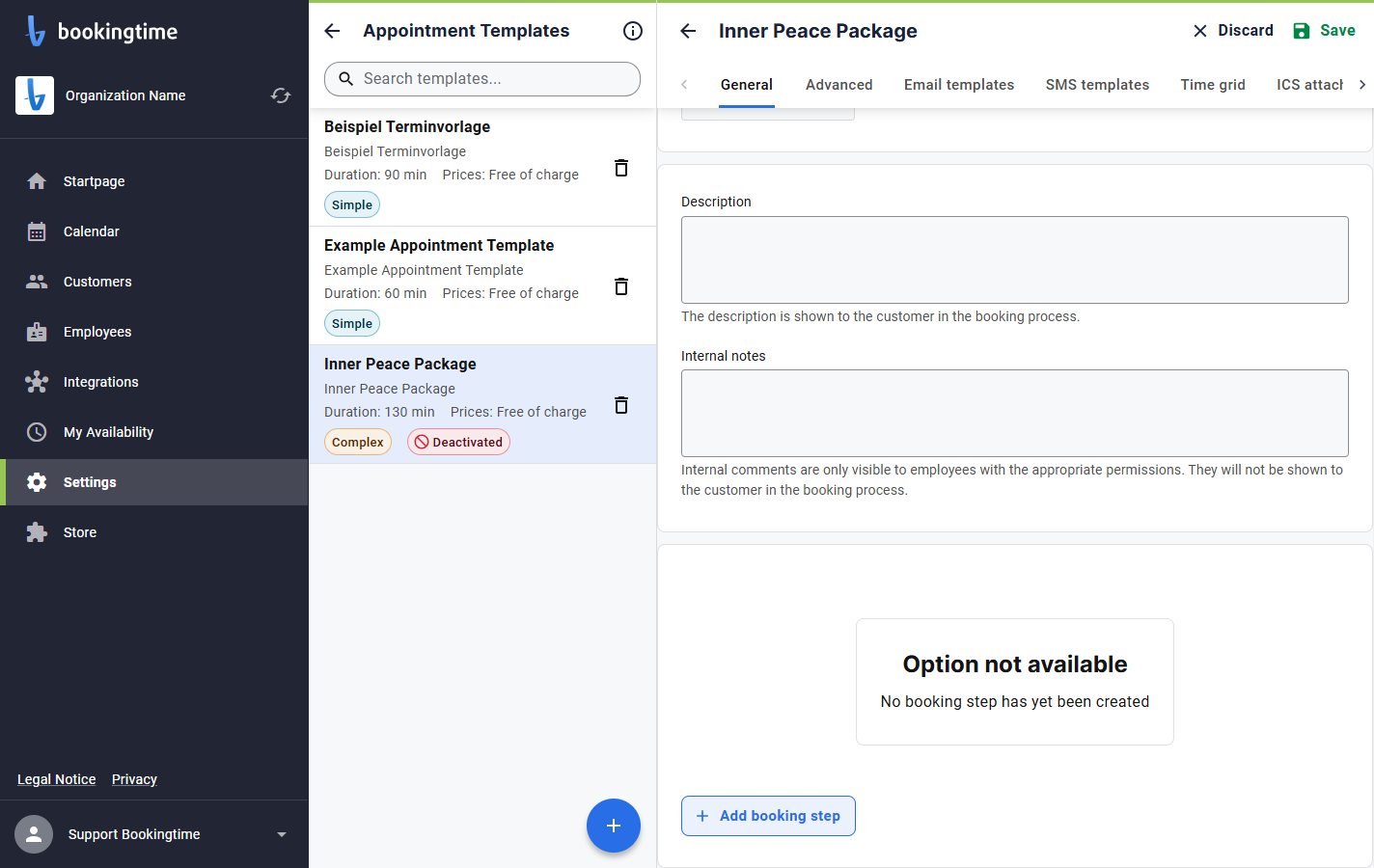Open the SMS templates tab
Image resolution: width=1374 pixels, height=868 pixels.
tap(1097, 85)
